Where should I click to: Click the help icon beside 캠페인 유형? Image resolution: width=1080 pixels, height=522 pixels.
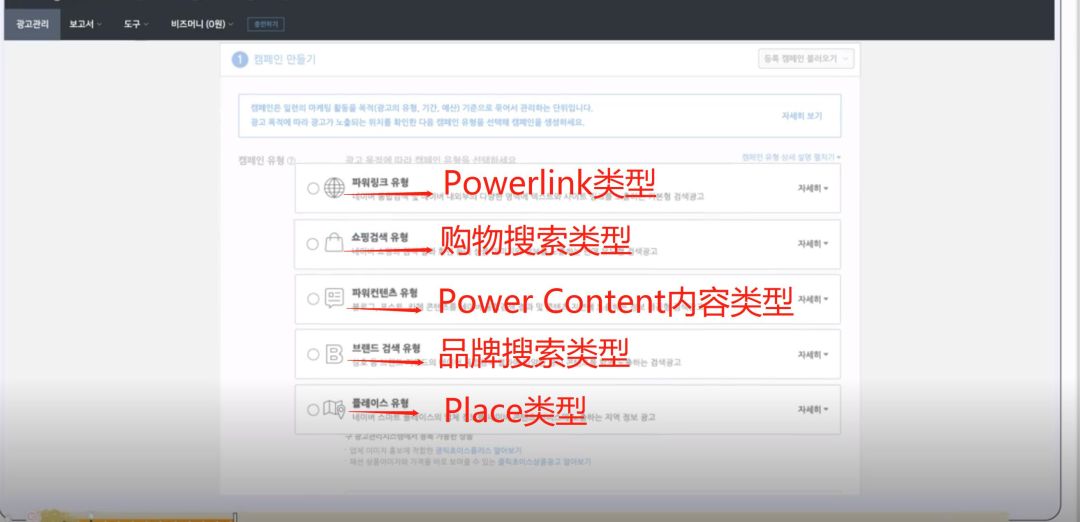coord(291,160)
